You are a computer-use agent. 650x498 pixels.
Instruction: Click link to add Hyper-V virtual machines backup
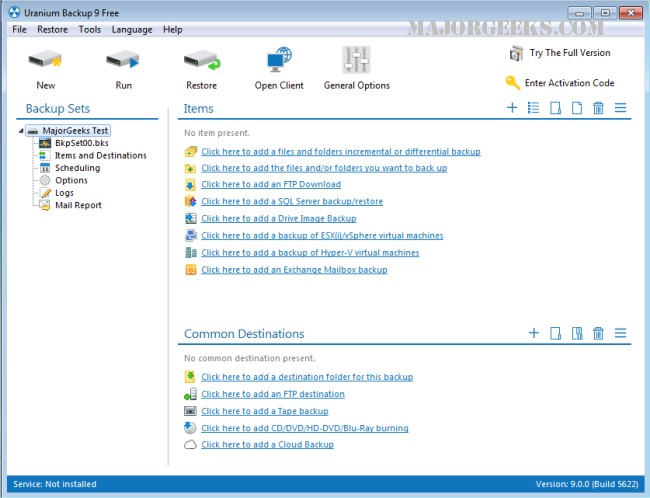click(310, 253)
